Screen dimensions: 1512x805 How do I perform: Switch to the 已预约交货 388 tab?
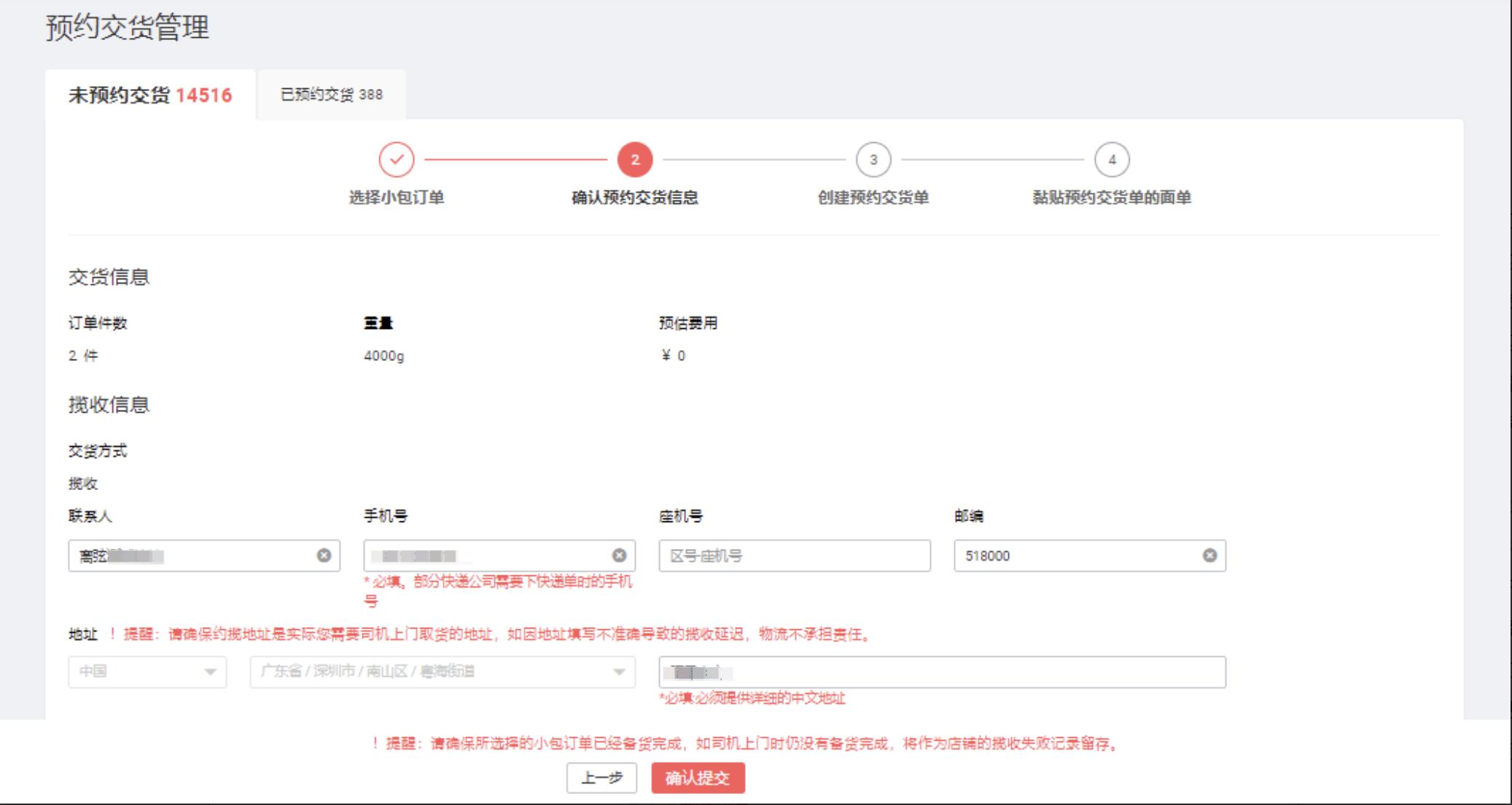click(332, 94)
